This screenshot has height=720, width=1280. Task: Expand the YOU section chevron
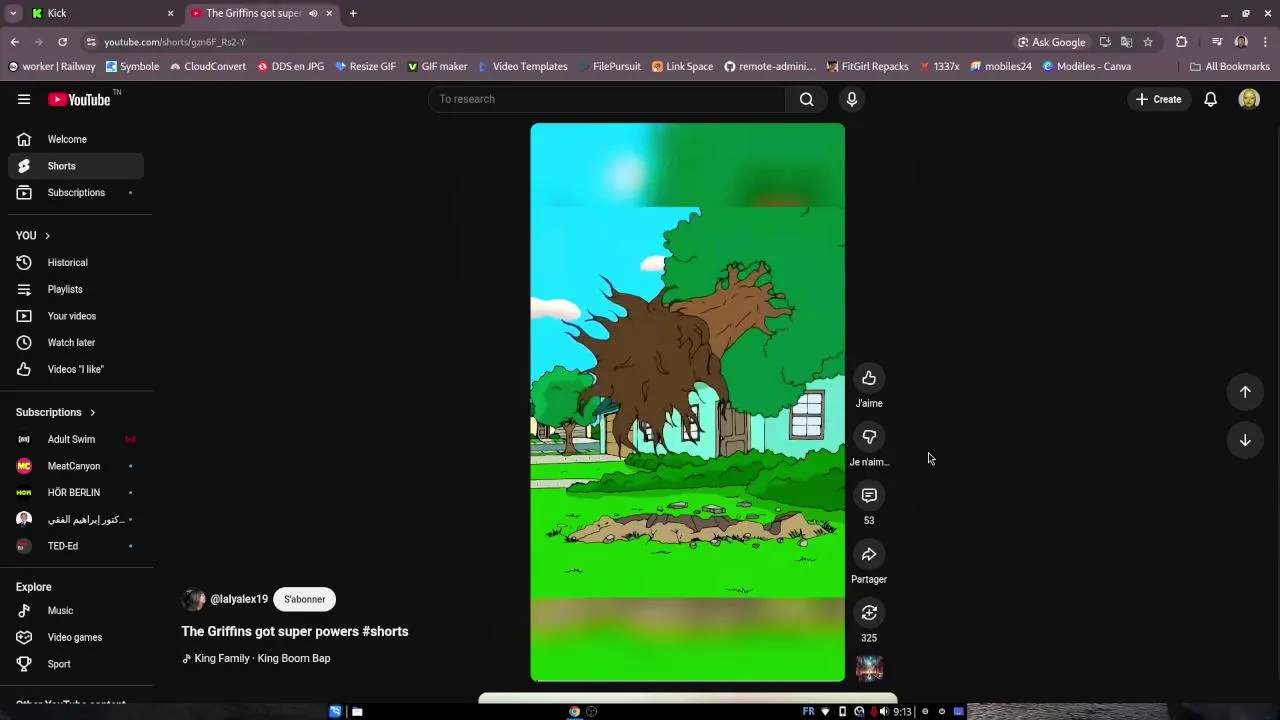coord(47,236)
